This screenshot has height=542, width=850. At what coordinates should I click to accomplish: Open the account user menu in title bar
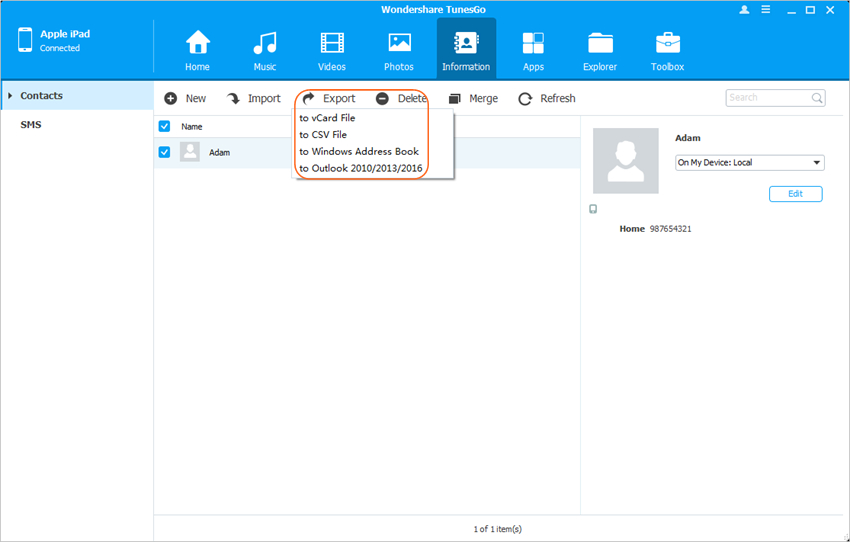744,9
